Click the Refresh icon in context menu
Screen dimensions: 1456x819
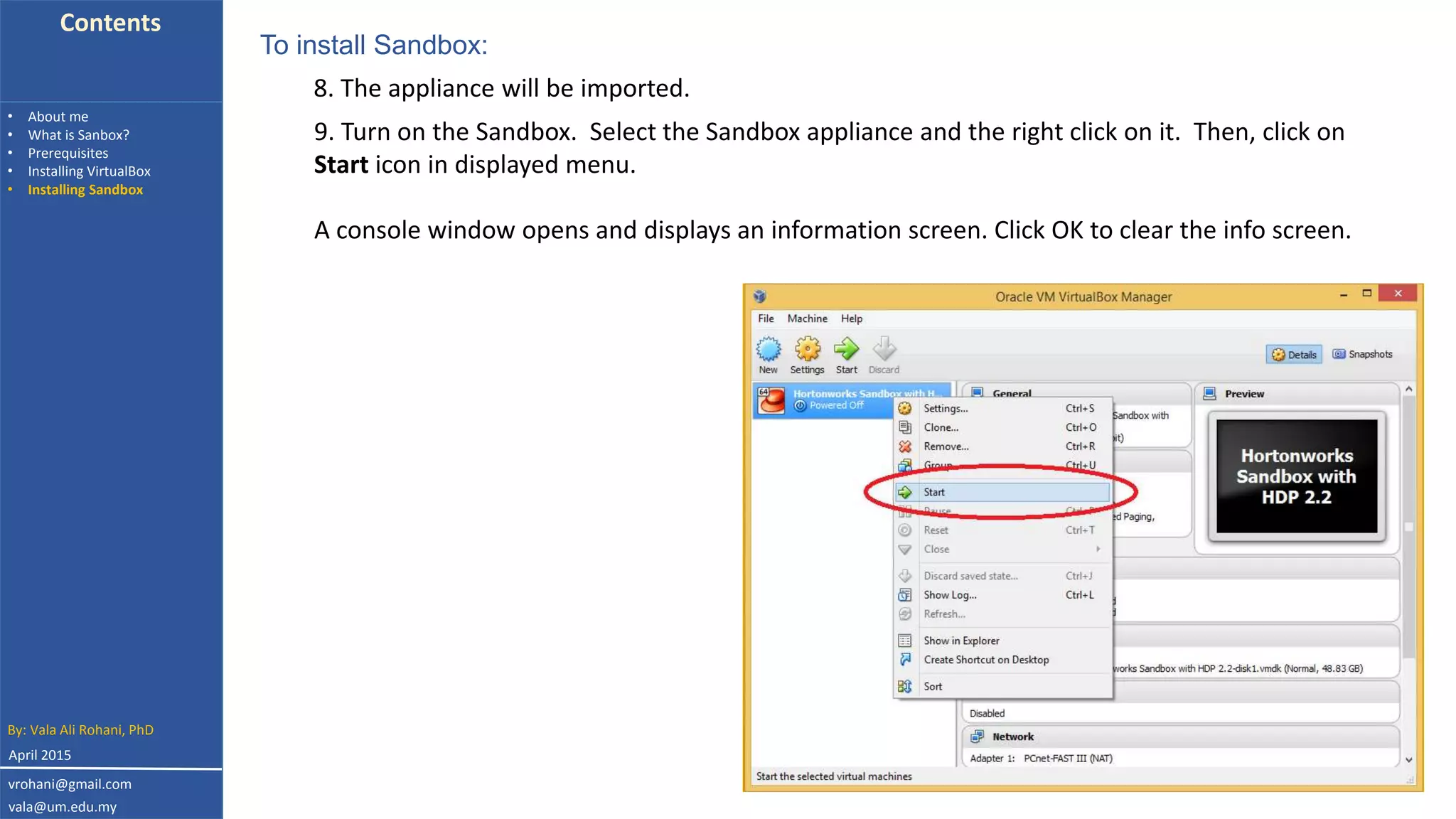point(904,614)
